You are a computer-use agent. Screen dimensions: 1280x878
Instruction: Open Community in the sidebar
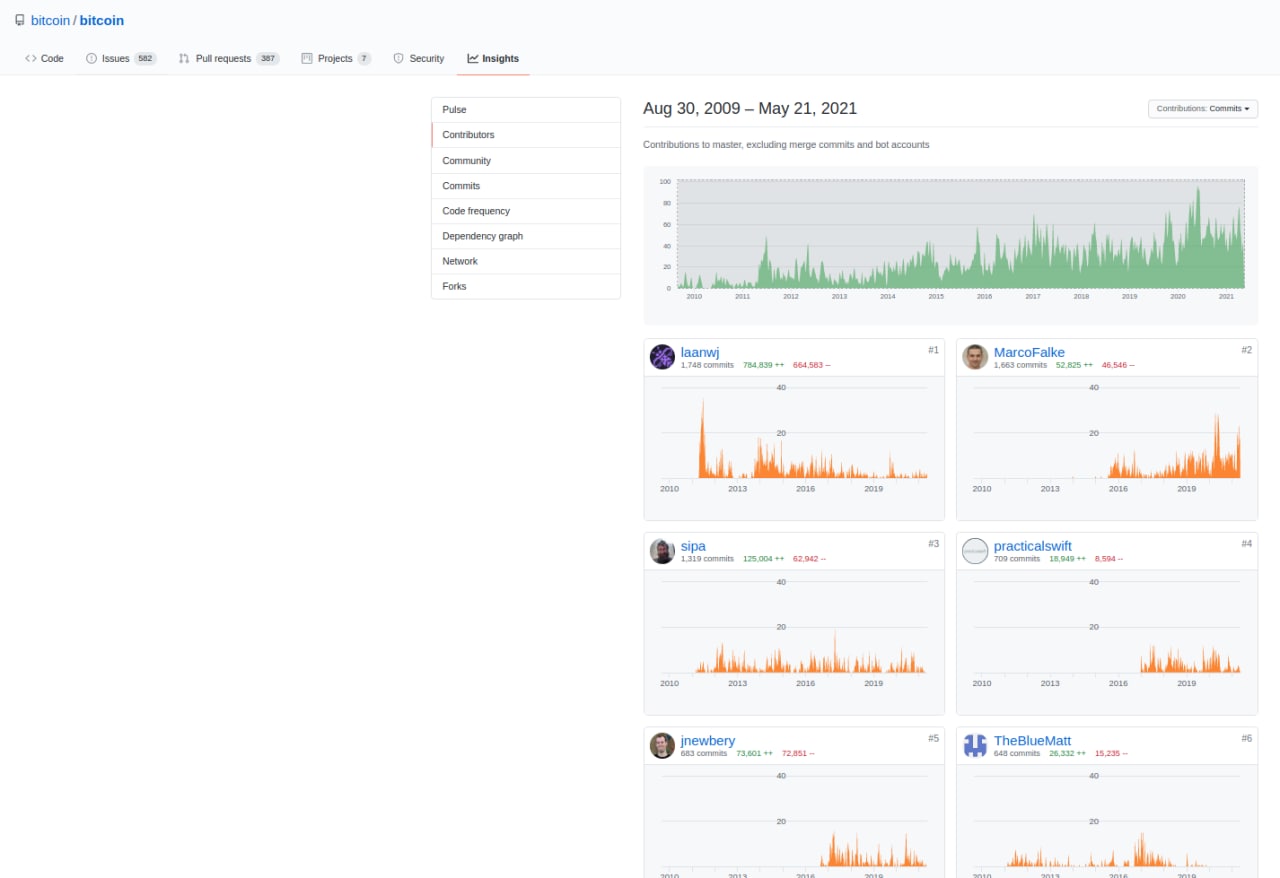[526, 161]
